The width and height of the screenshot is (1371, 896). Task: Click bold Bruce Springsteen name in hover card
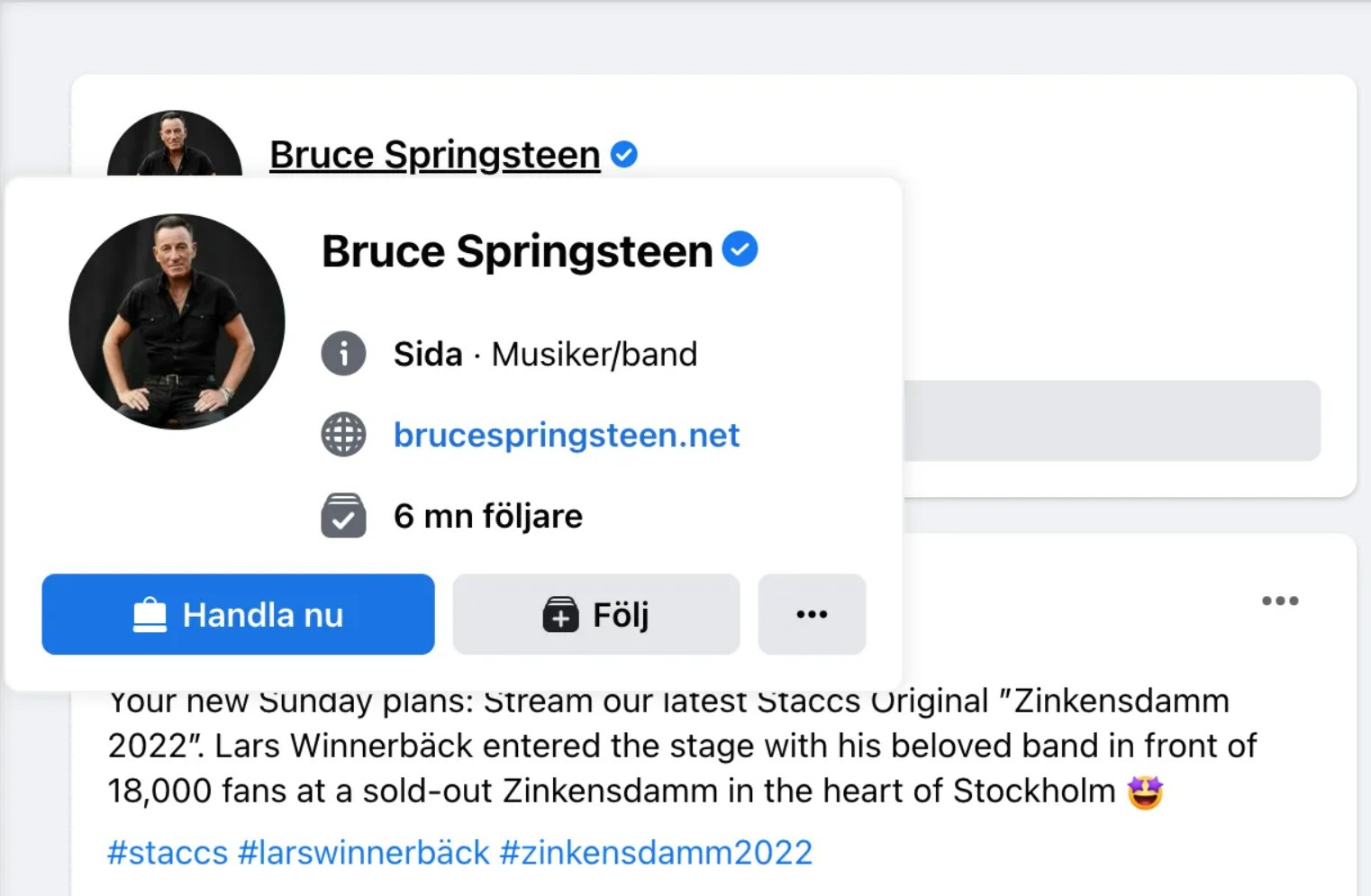(x=516, y=251)
